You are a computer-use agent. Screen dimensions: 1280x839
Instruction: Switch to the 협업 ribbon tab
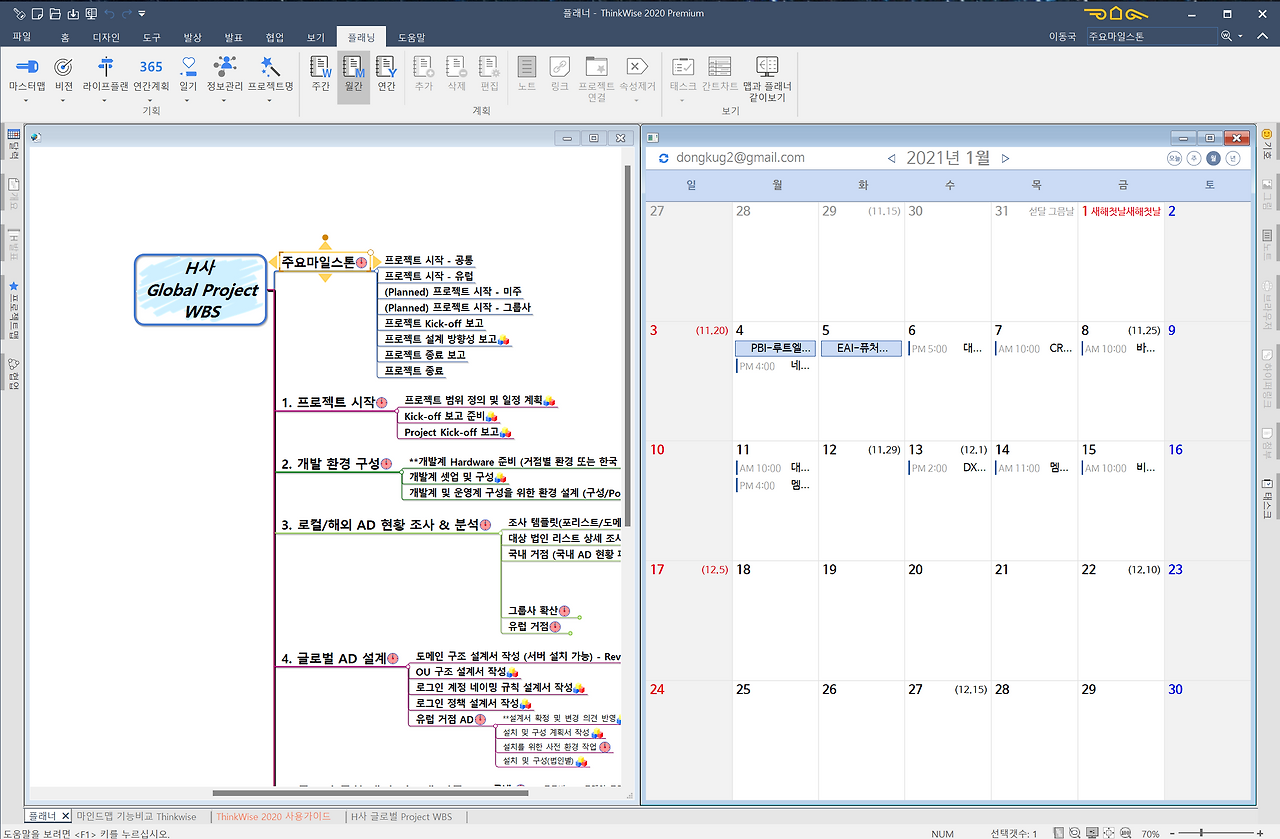click(274, 37)
